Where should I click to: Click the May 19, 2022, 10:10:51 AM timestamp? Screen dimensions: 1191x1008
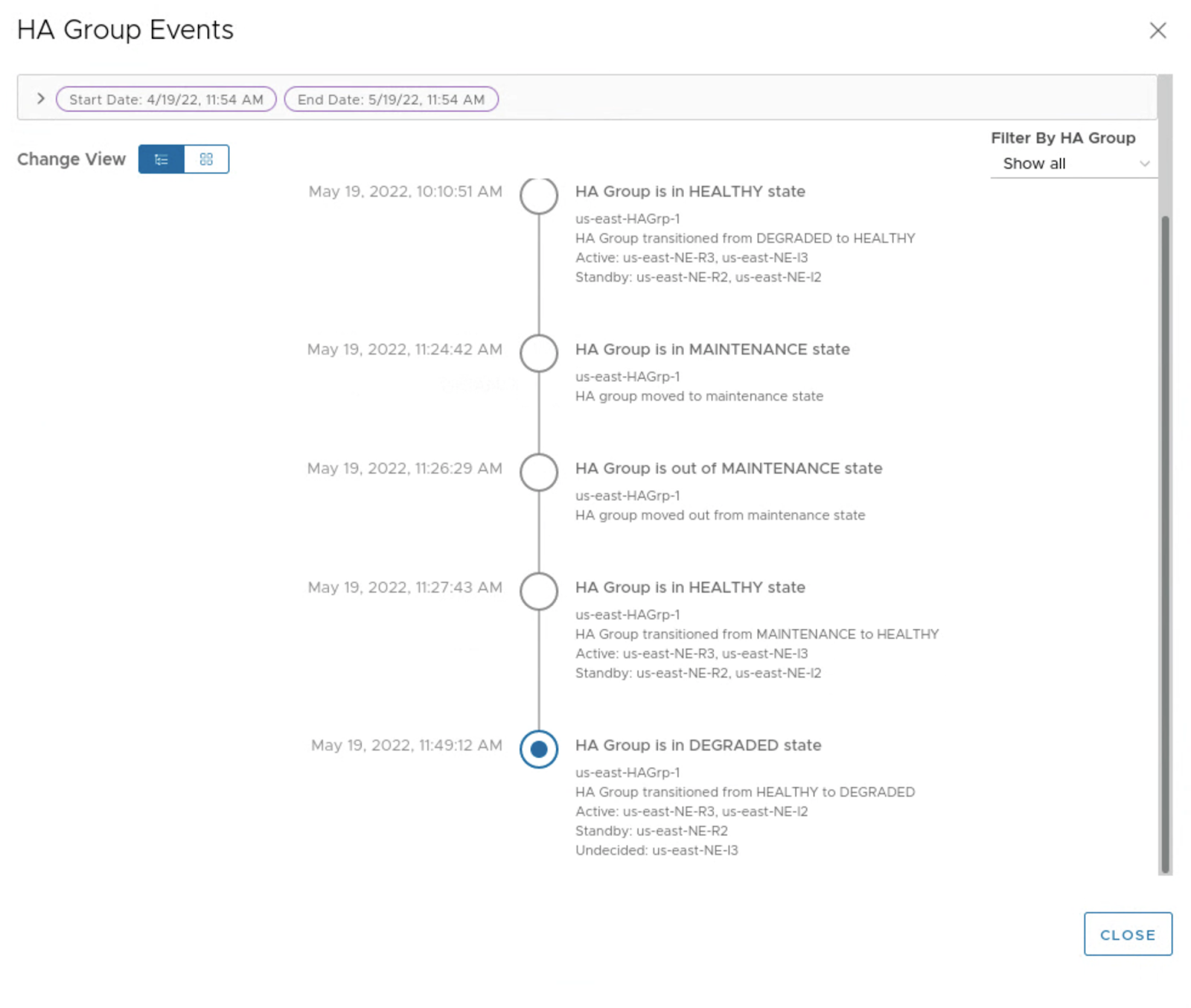(x=405, y=191)
